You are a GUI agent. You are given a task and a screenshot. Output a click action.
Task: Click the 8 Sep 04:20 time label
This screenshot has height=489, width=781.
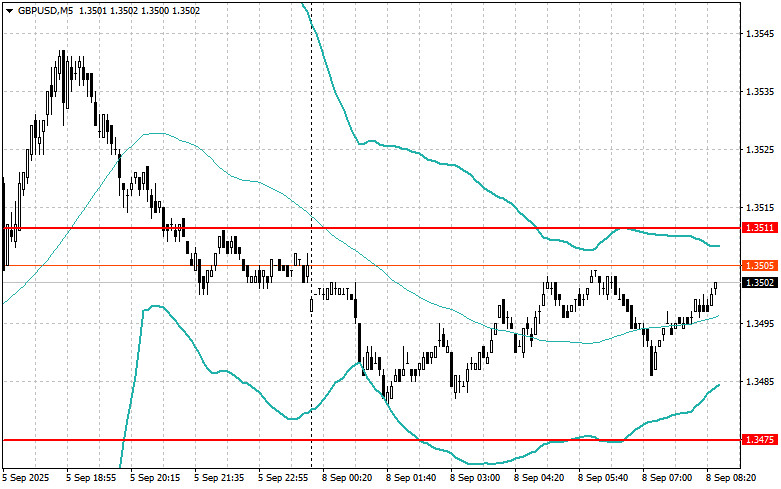coord(539,478)
